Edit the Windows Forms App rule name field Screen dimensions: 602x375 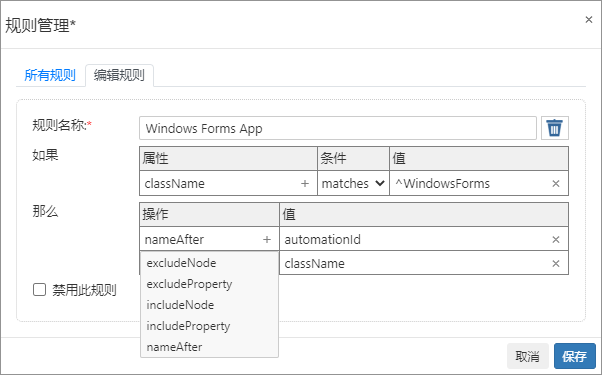pyautogui.click(x=337, y=128)
